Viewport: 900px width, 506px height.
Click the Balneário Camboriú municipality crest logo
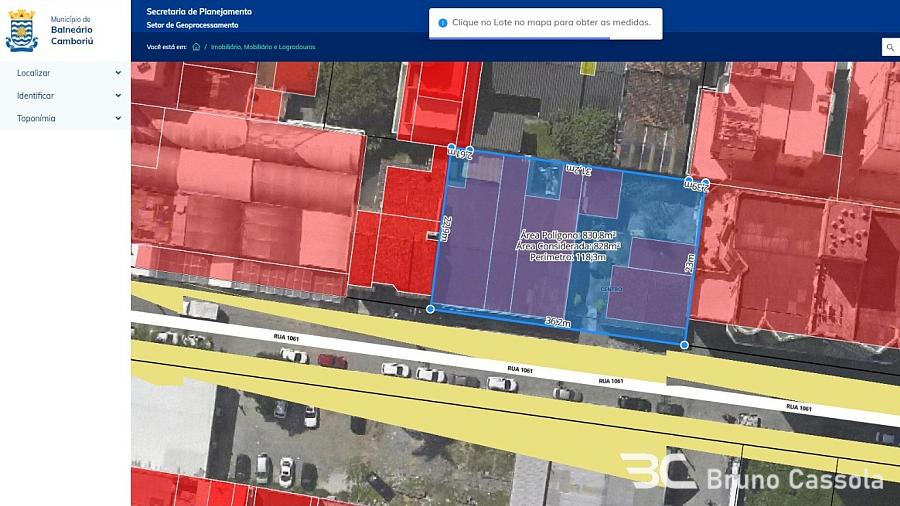click(21, 30)
